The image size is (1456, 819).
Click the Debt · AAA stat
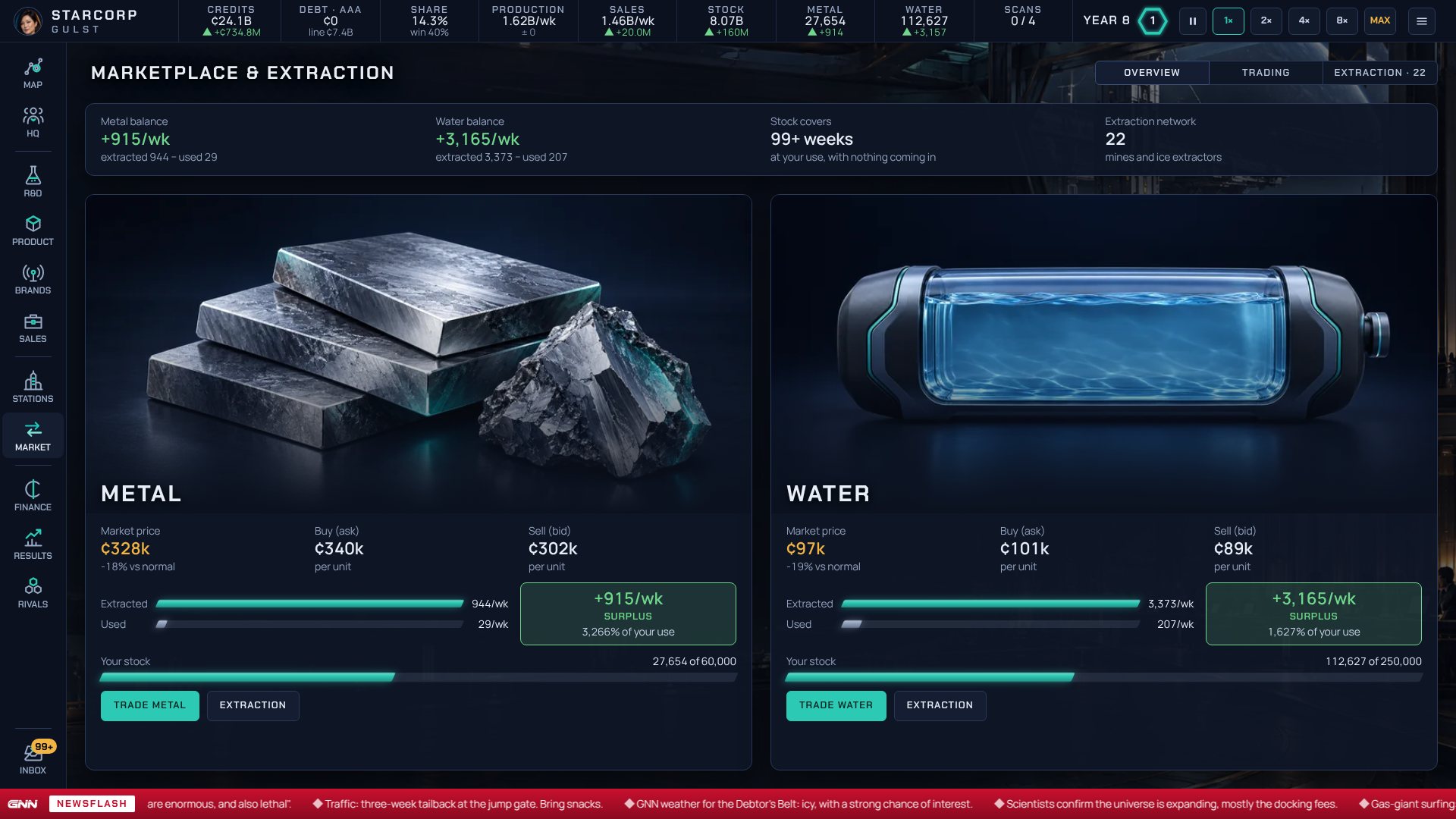330,21
